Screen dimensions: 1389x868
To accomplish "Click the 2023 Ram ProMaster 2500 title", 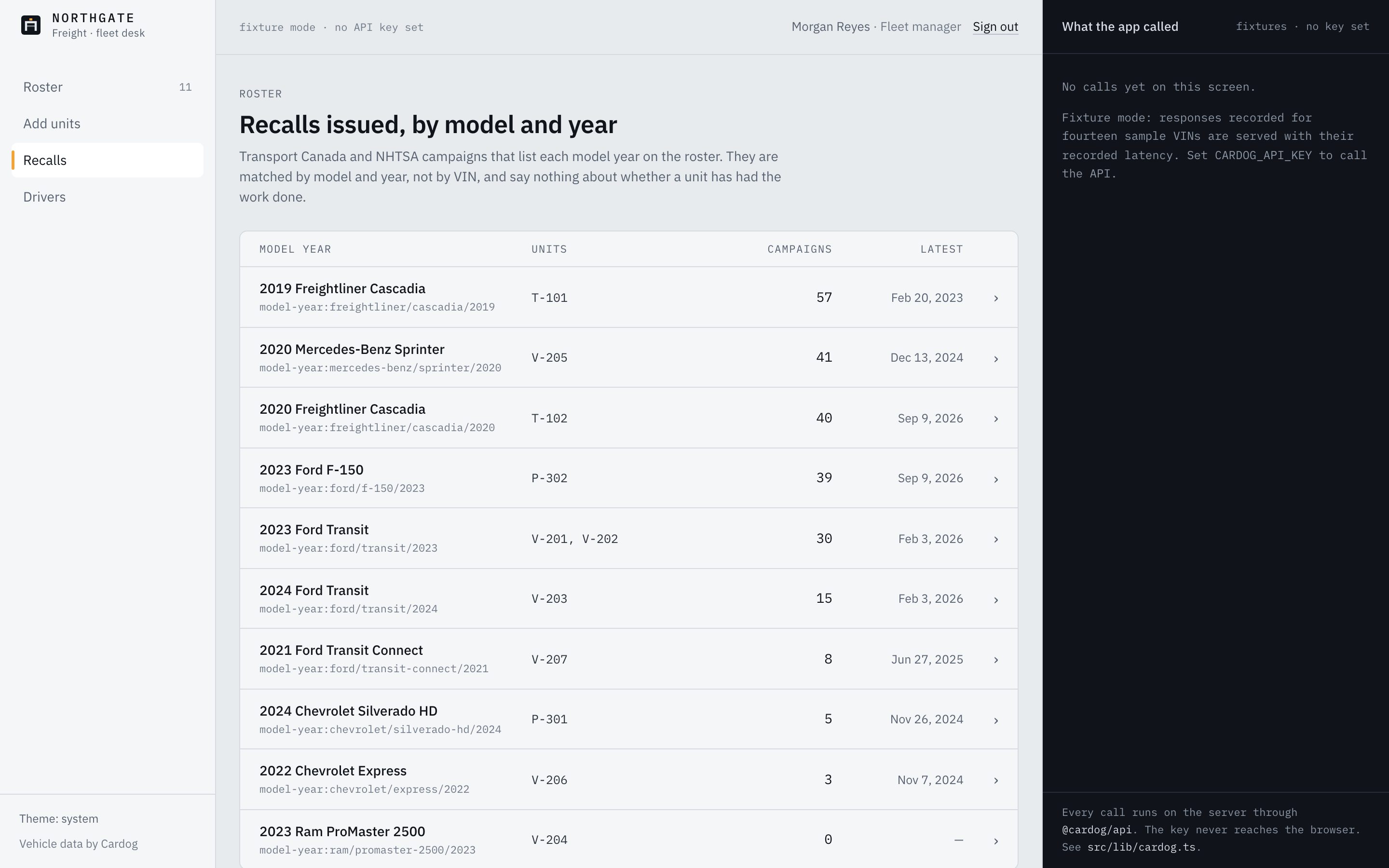I will pos(342,832).
